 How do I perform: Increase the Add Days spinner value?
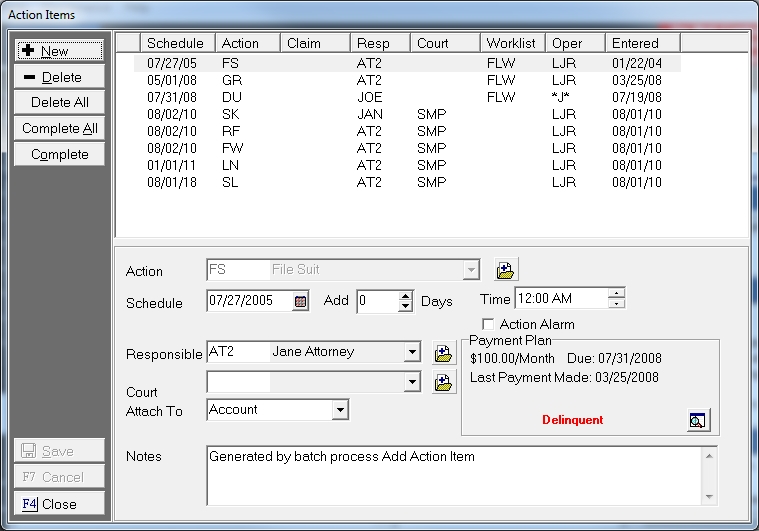click(405, 296)
